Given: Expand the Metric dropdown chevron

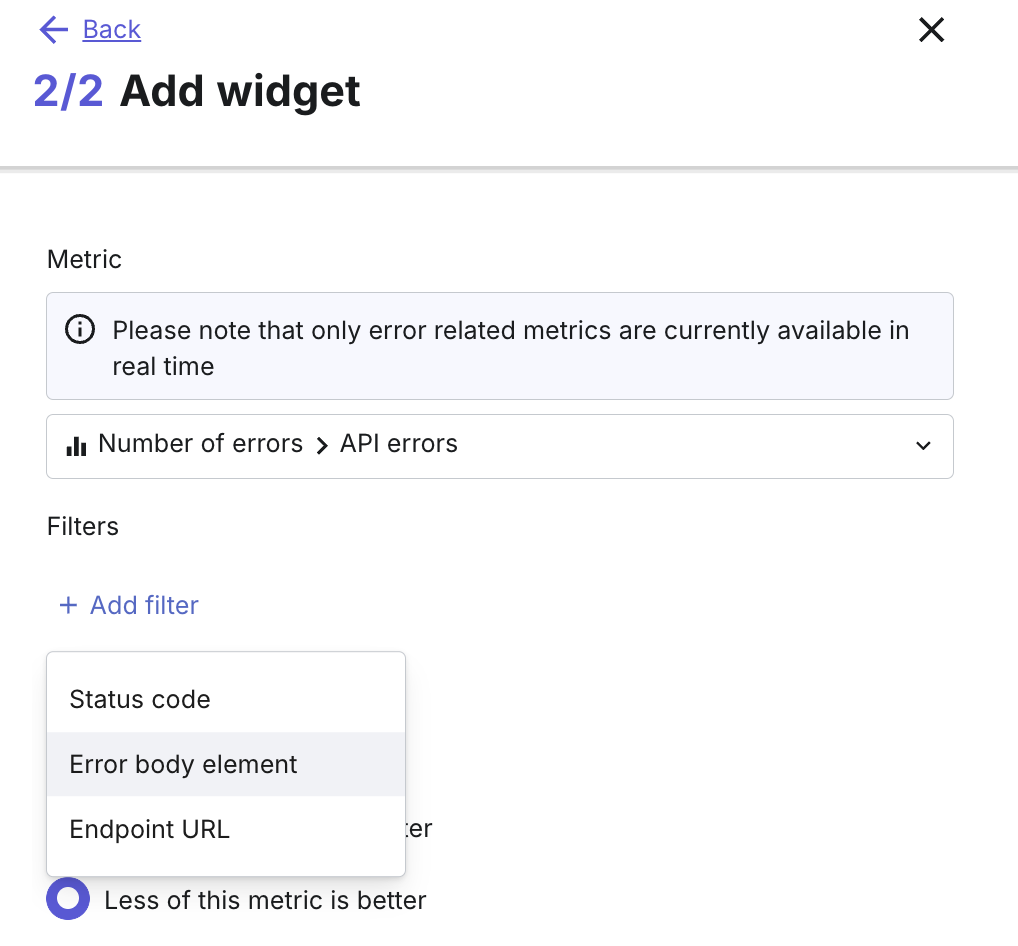Looking at the screenshot, I should click(x=923, y=446).
